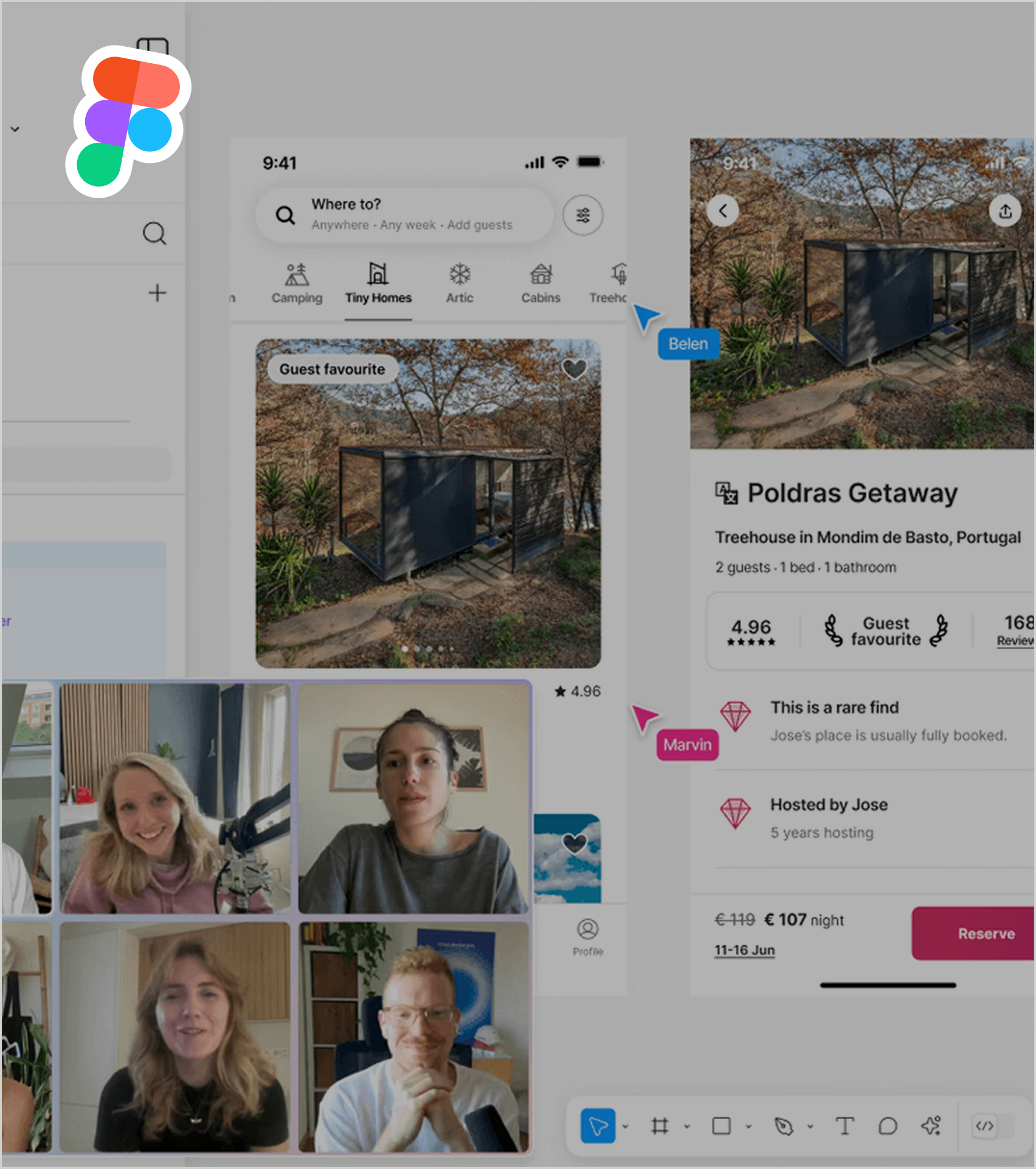Click the translate icon beside Poldras Getaway
Viewport: 1036px width, 1169px height.
[726, 493]
